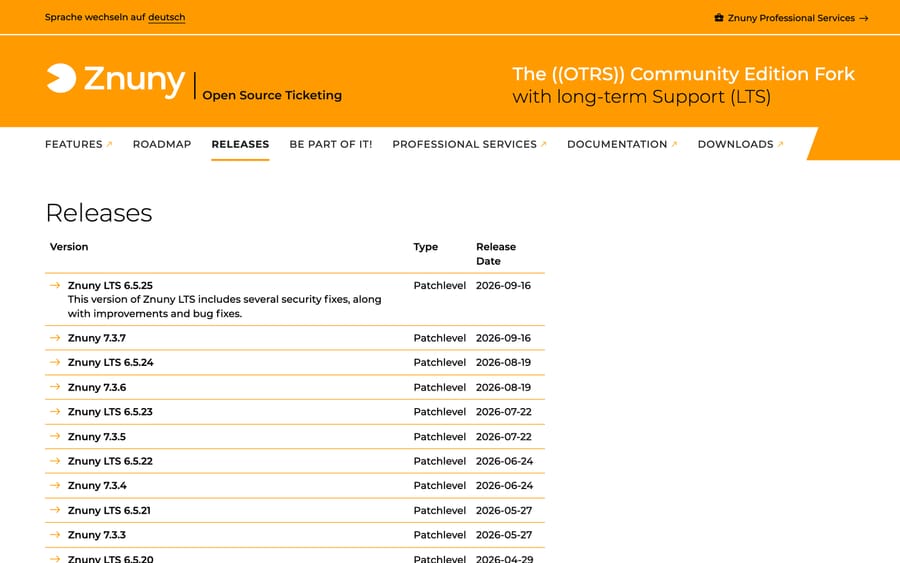Click the external-link arrow next to DOWNLOADS
This screenshot has width=900, height=563.
[781, 144]
